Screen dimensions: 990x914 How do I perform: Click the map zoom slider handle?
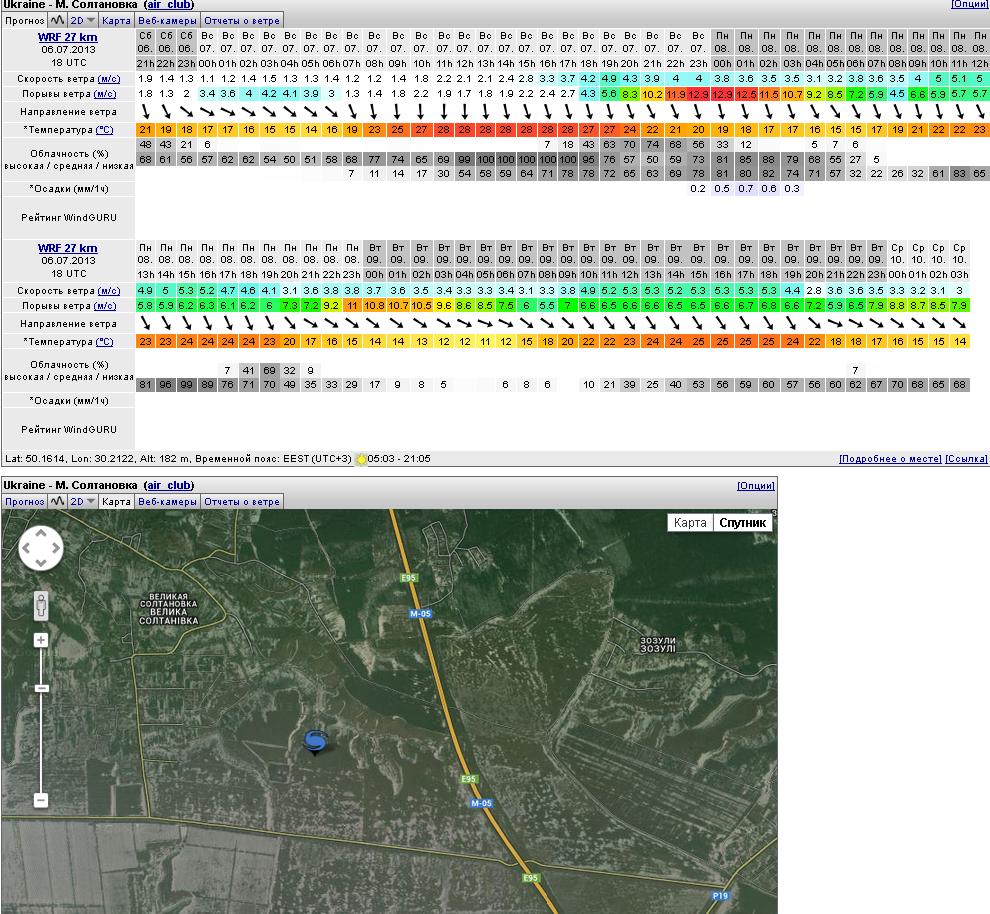[x=41, y=688]
